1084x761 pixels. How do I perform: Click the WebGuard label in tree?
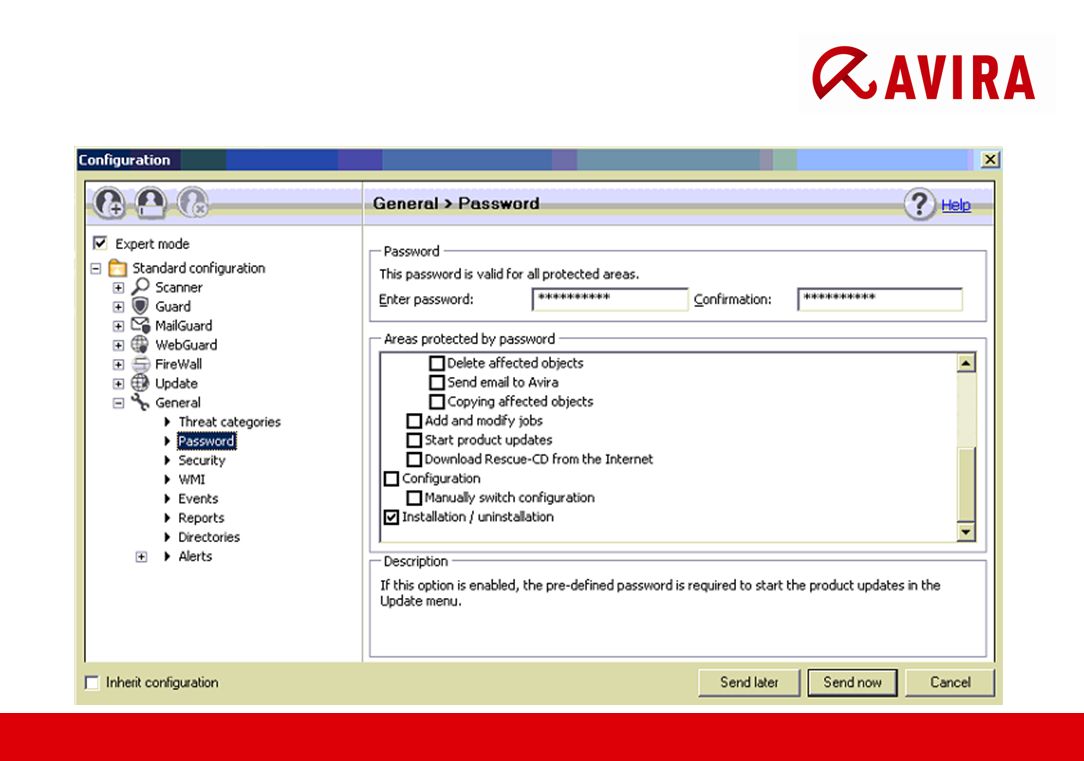186,345
